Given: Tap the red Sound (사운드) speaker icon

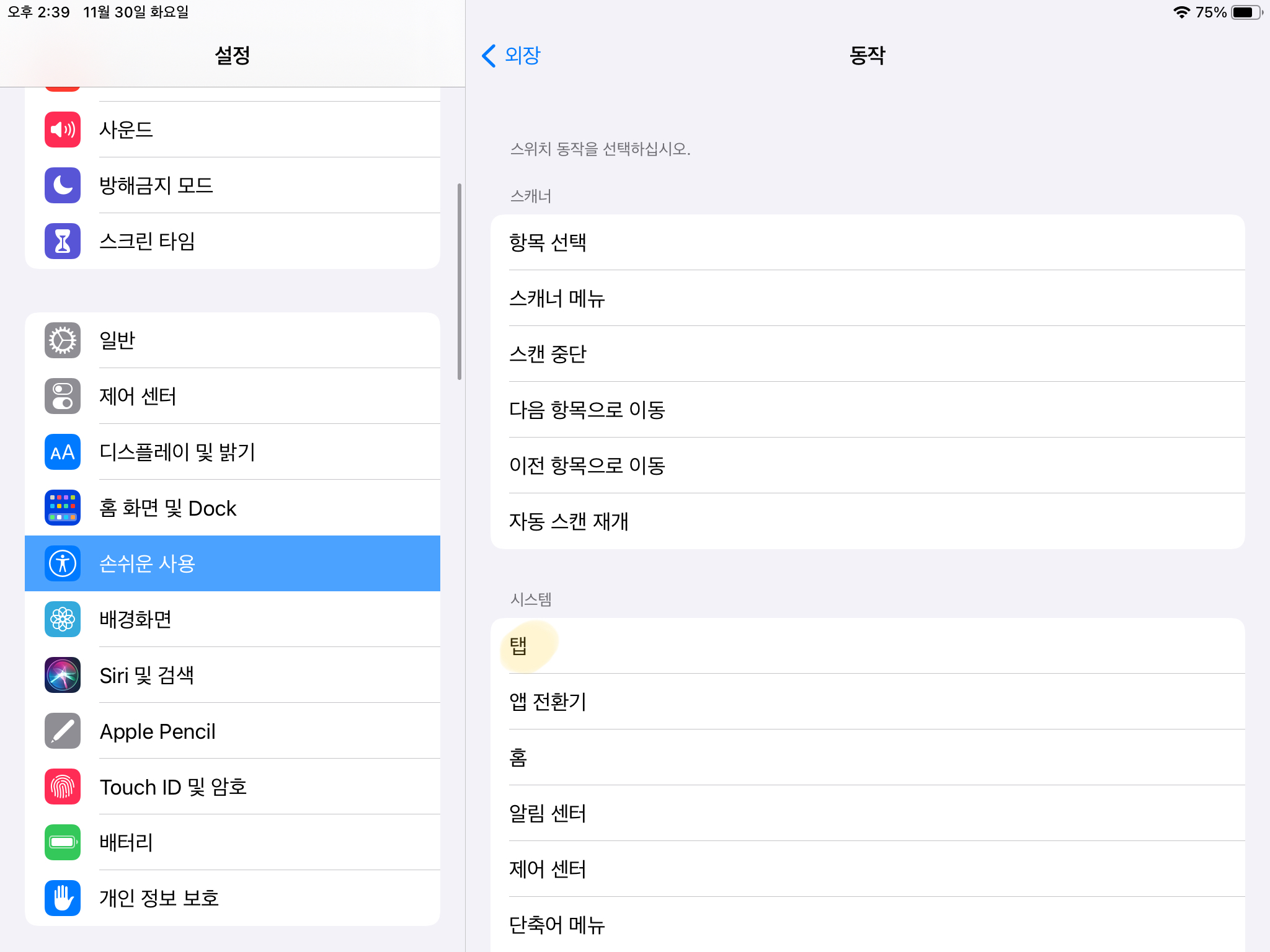Looking at the screenshot, I should pyautogui.click(x=63, y=130).
